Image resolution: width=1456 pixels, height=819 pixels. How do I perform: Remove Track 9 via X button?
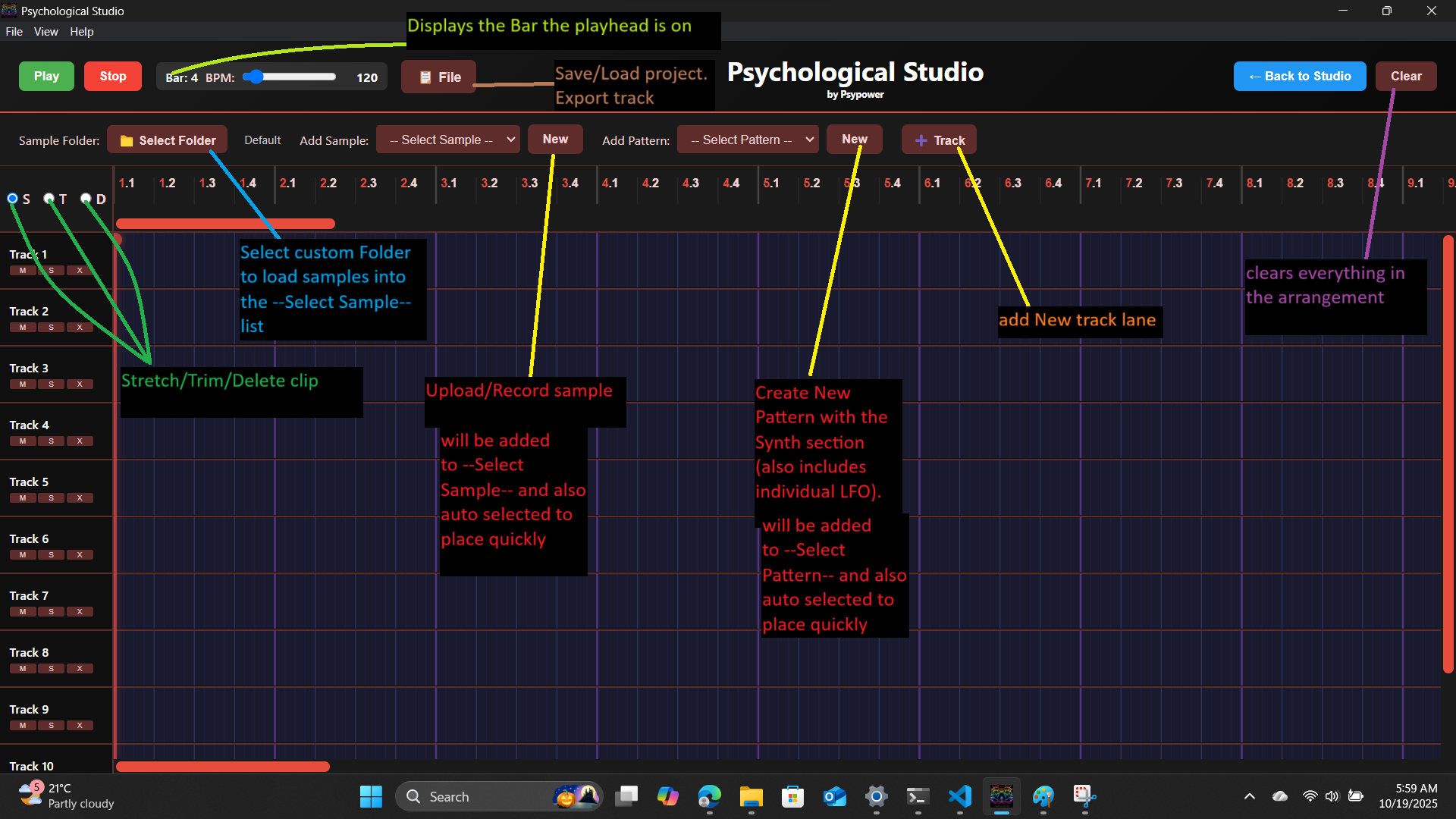click(x=80, y=726)
